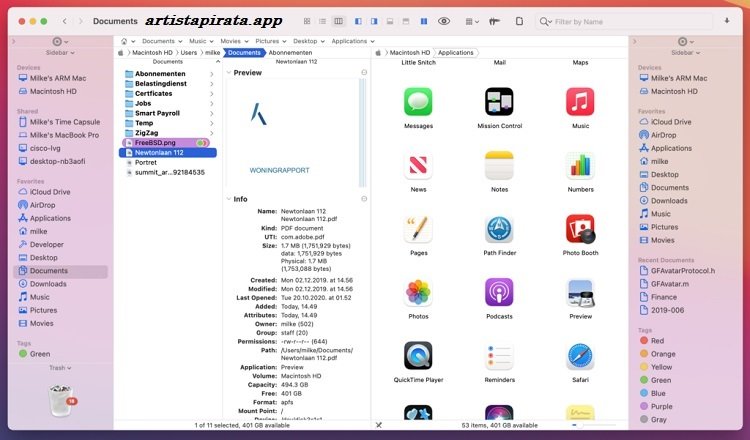Image resolution: width=750 pixels, height=440 pixels.
Task: Open the left Sidebar selector dropdown
Action: (60, 53)
